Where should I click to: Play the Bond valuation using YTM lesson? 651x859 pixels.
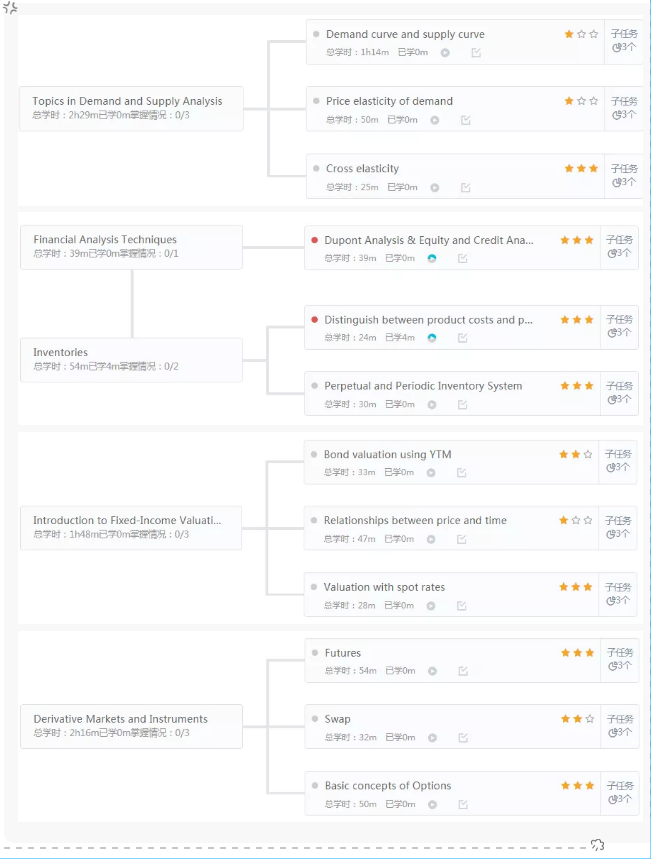[432, 472]
